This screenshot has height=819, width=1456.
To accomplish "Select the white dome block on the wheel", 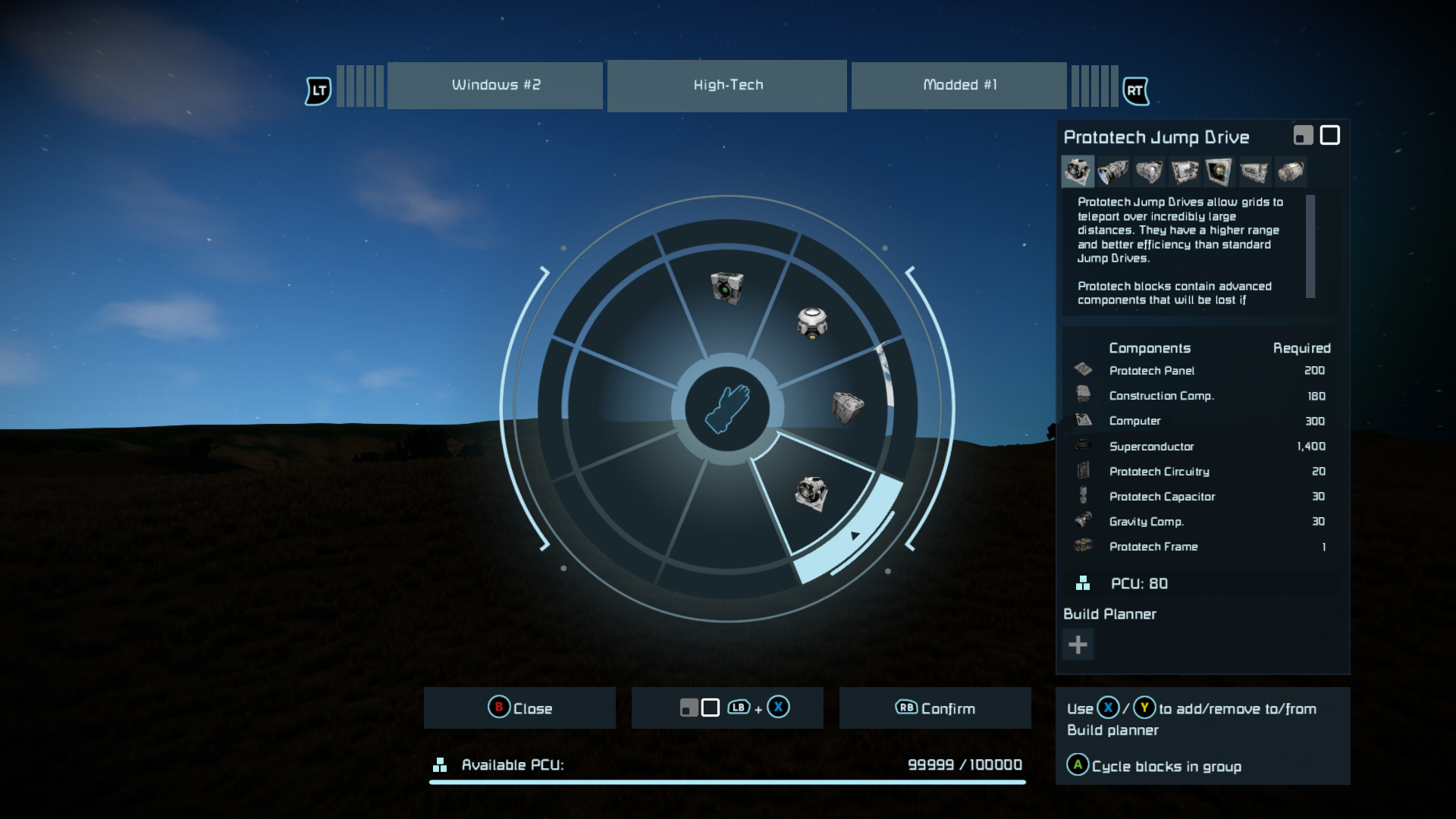I will coord(811,323).
